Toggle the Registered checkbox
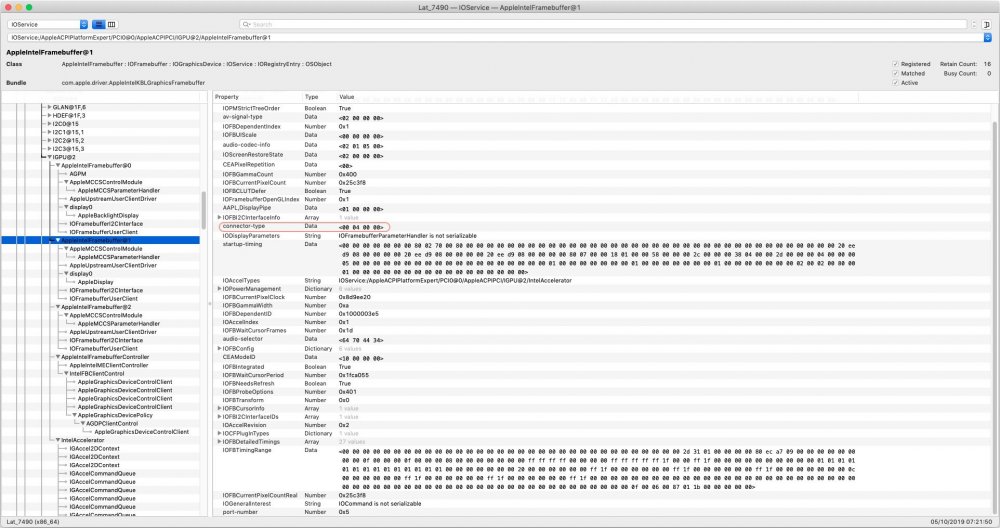The width and height of the screenshot is (1000, 528). point(894,63)
